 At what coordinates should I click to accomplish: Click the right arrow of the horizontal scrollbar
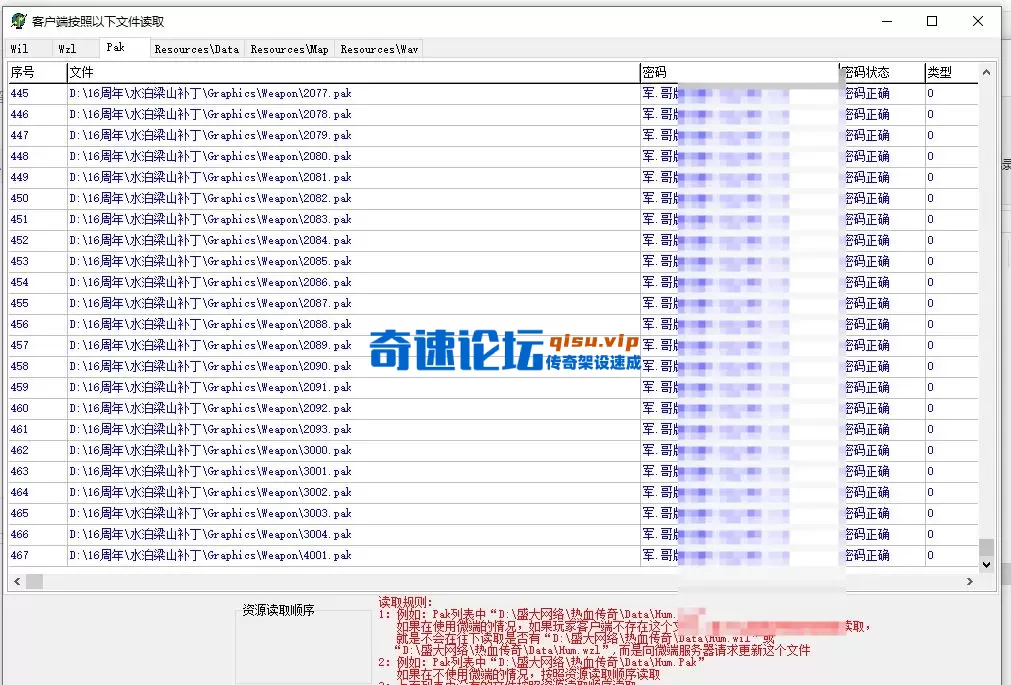[970, 579]
